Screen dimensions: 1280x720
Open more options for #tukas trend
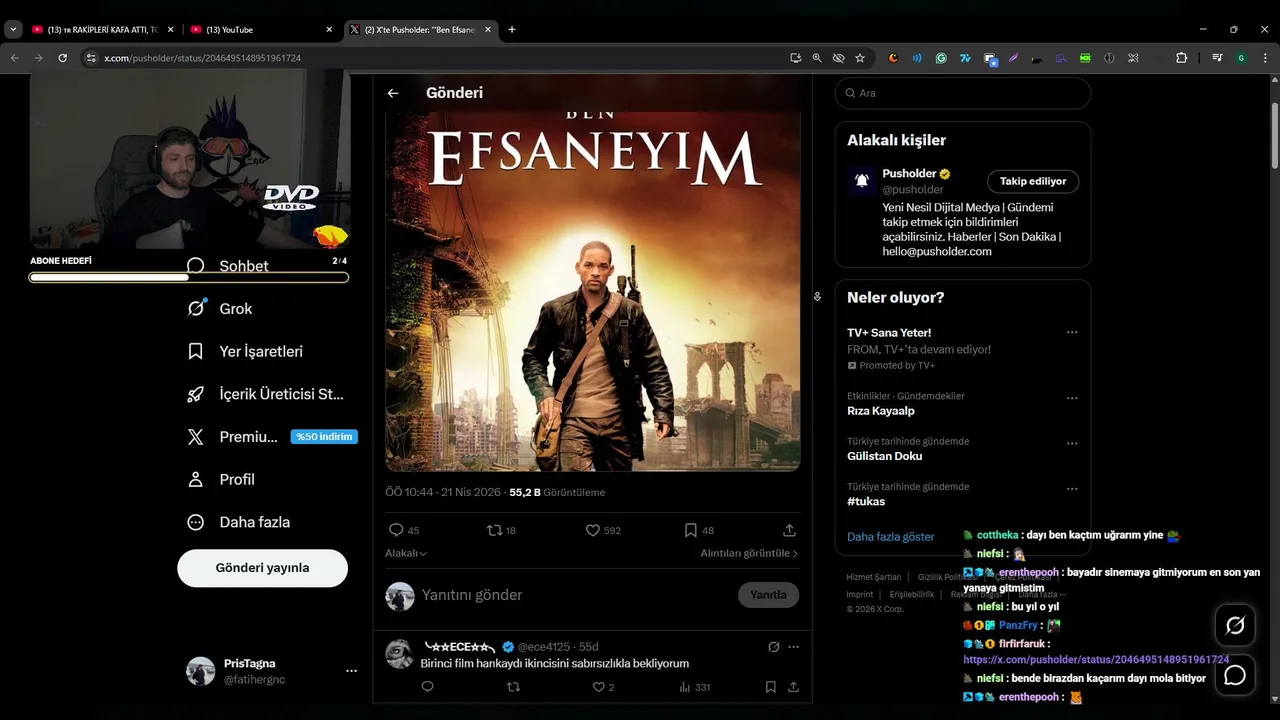pyautogui.click(x=1072, y=489)
